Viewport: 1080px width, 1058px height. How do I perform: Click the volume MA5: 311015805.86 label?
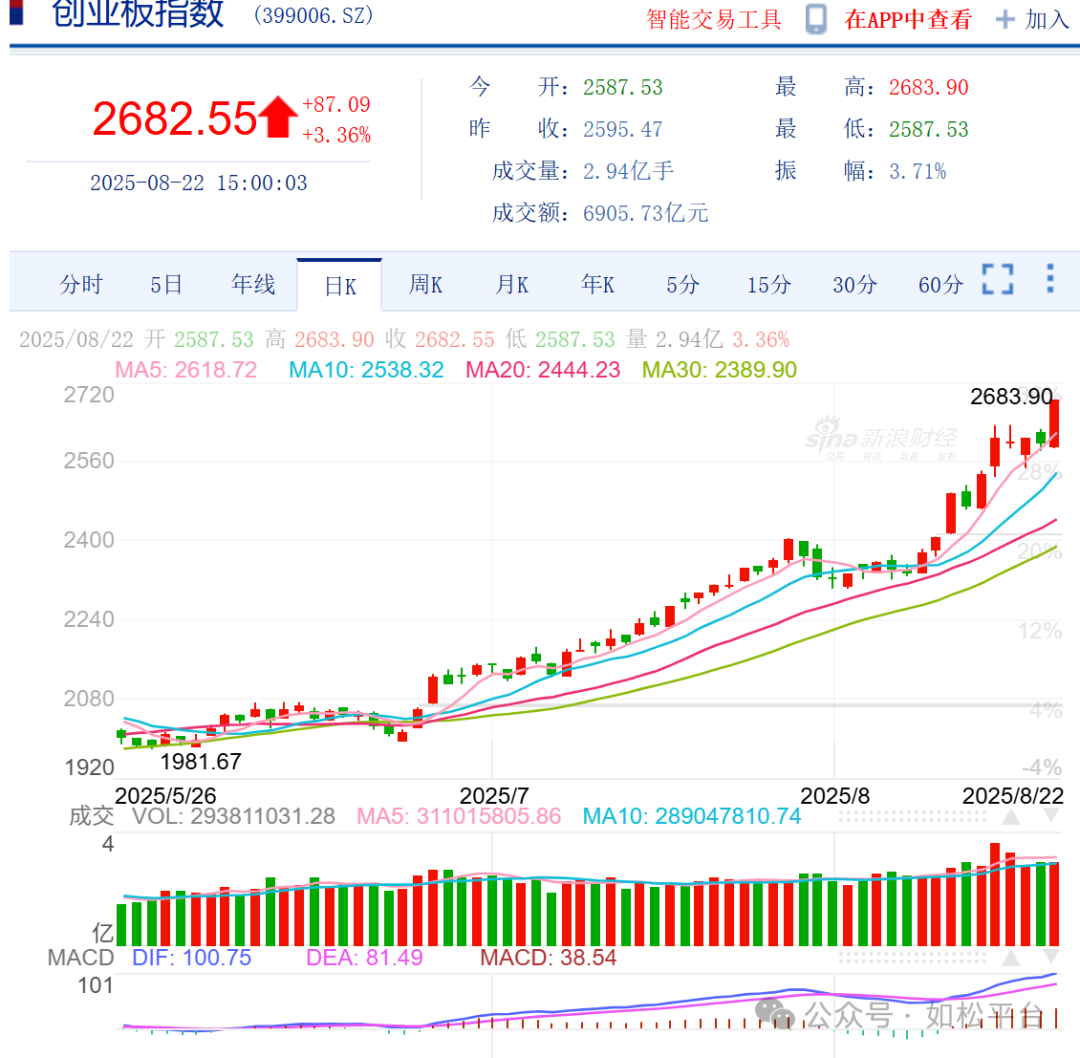click(459, 816)
